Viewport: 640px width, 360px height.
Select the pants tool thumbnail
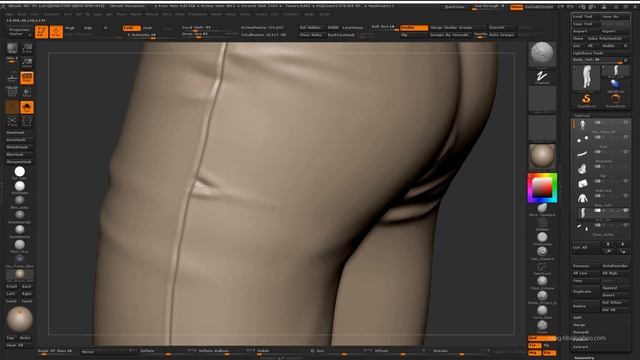coord(586,78)
